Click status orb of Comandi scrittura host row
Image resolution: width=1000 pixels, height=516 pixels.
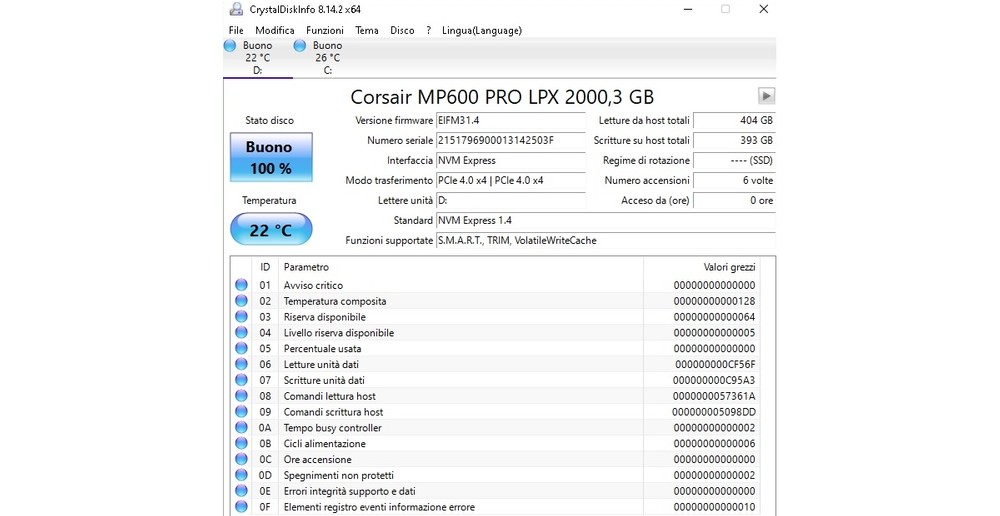coord(241,412)
